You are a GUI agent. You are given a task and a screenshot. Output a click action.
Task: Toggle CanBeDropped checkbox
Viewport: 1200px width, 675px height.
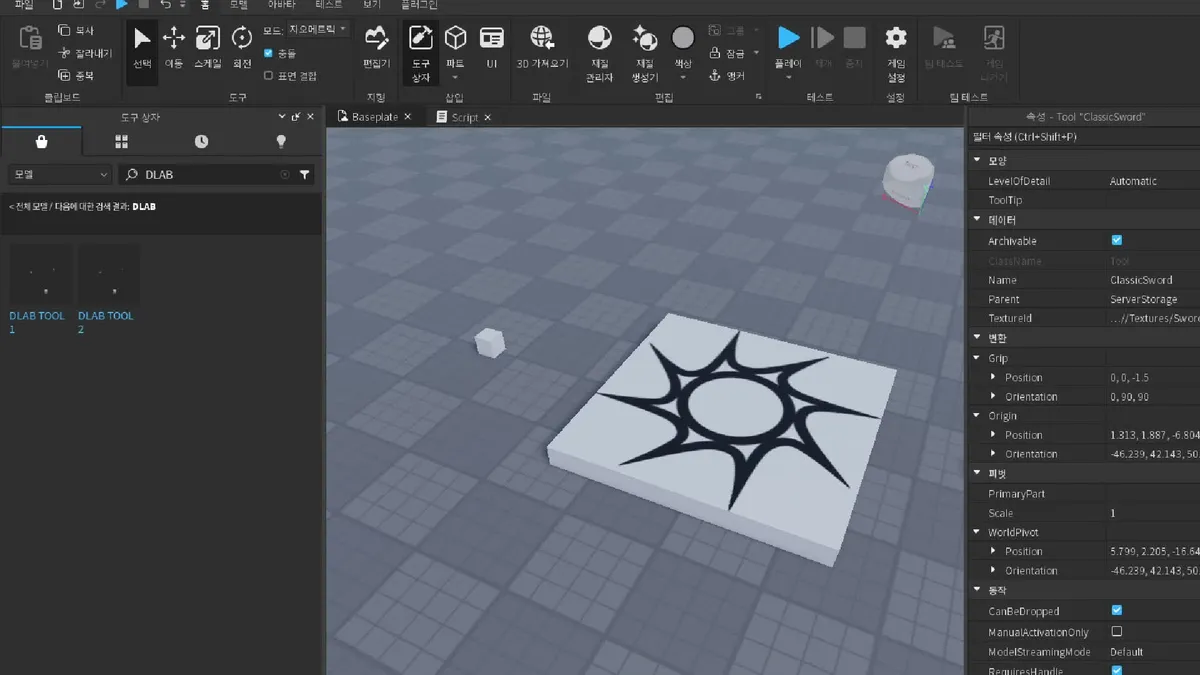click(x=1117, y=610)
